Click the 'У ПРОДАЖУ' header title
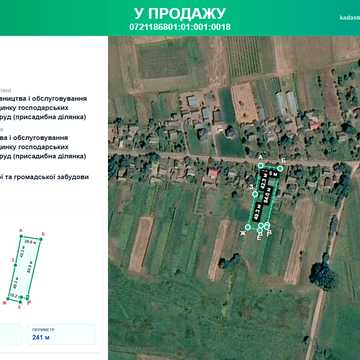360x360 pixels. coord(180,14)
